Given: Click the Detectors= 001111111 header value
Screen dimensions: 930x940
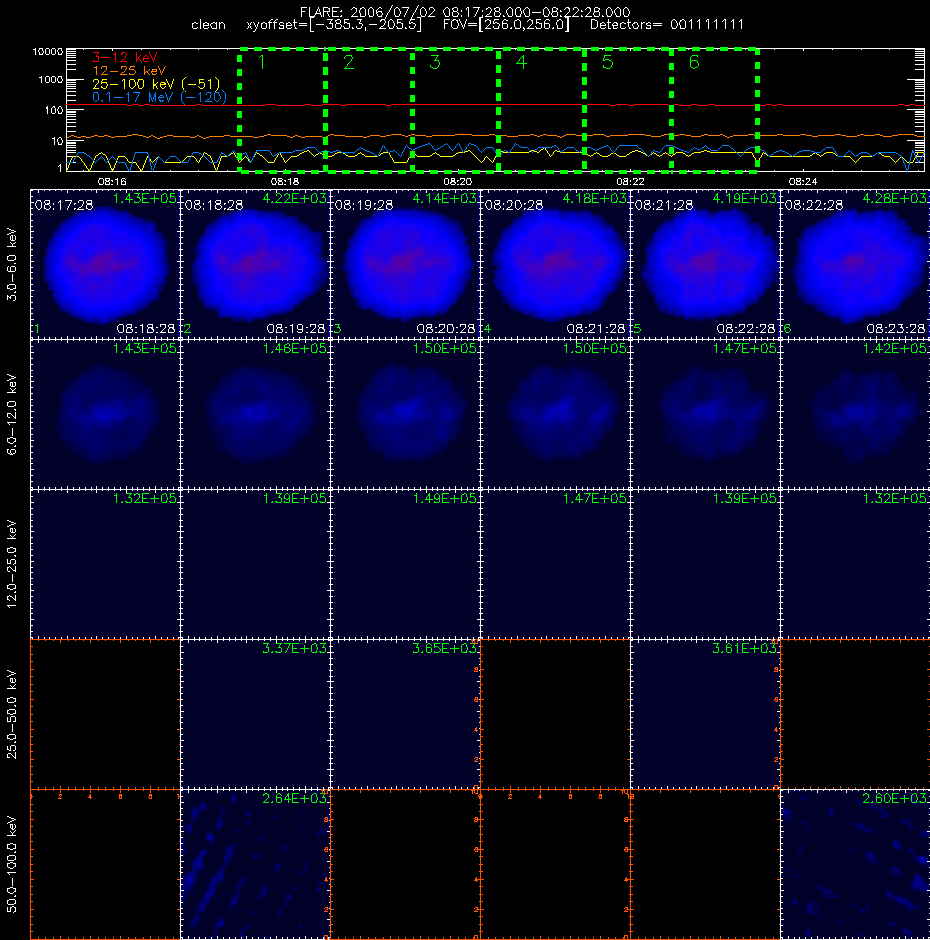Looking at the screenshot, I should coord(667,25).
